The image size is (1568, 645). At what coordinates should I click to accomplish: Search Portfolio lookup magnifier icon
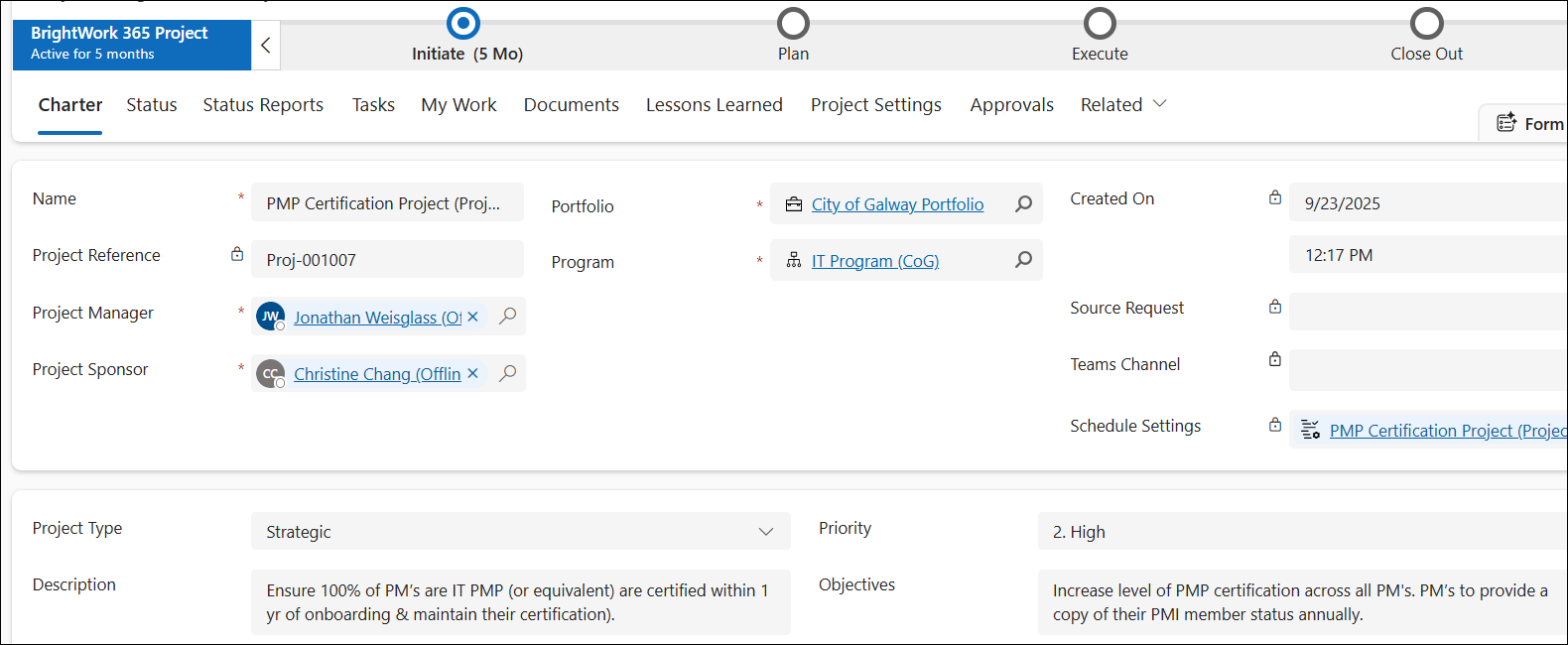coord(1023,203)
